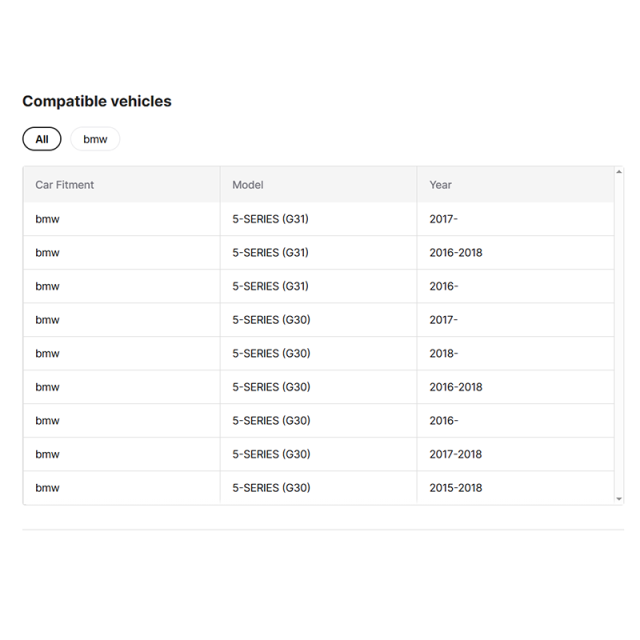Click G31 model in the "2016-" row
The width and height of the screenshot is (640, 640).
[270, 286]
